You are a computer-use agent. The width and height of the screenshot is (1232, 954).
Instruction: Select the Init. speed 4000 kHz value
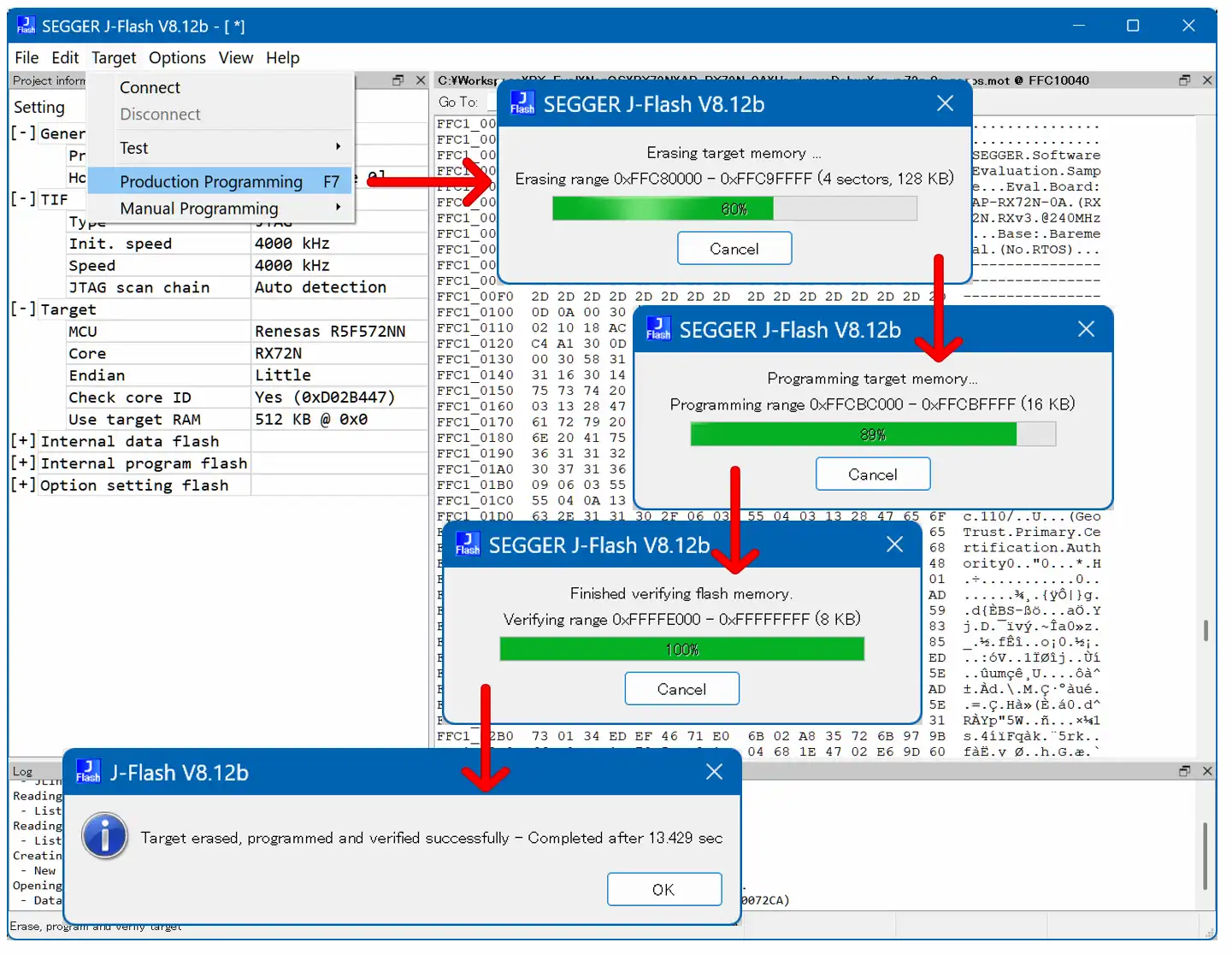pos(339,244)
